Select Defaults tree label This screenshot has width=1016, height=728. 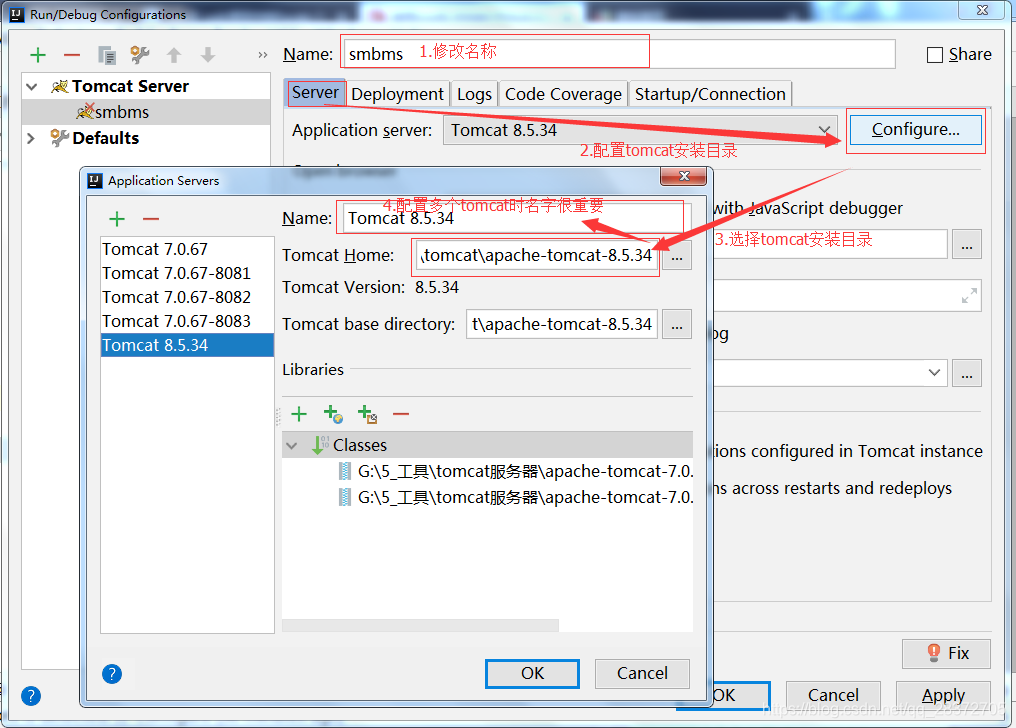106,138
